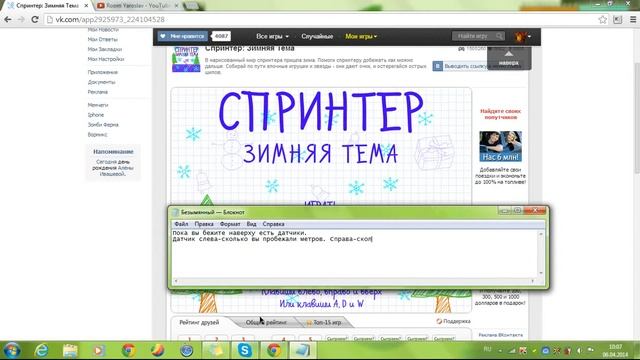Open Notepad 'Вид' menu
Image resolution: width=640 pixels, height=360 pixels.
pyautogui.click(x=251, y=224)
